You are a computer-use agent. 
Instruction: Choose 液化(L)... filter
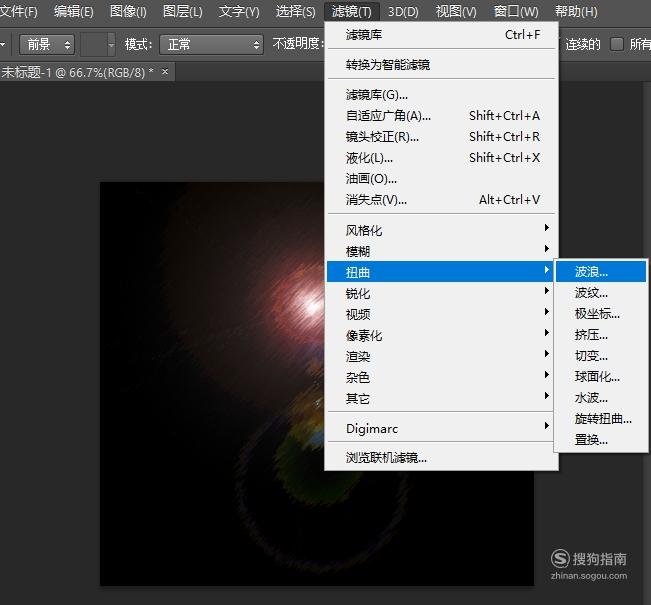pyautogui.click(x=442, y=158)
